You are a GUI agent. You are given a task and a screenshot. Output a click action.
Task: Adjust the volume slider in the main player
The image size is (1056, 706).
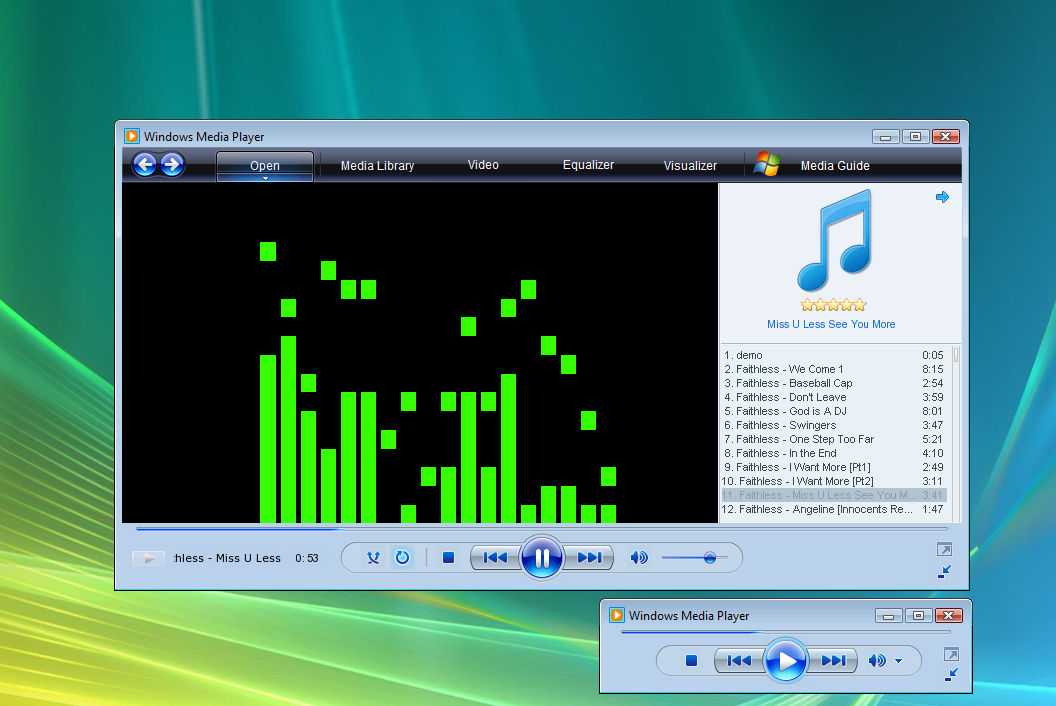coord(695,558)
